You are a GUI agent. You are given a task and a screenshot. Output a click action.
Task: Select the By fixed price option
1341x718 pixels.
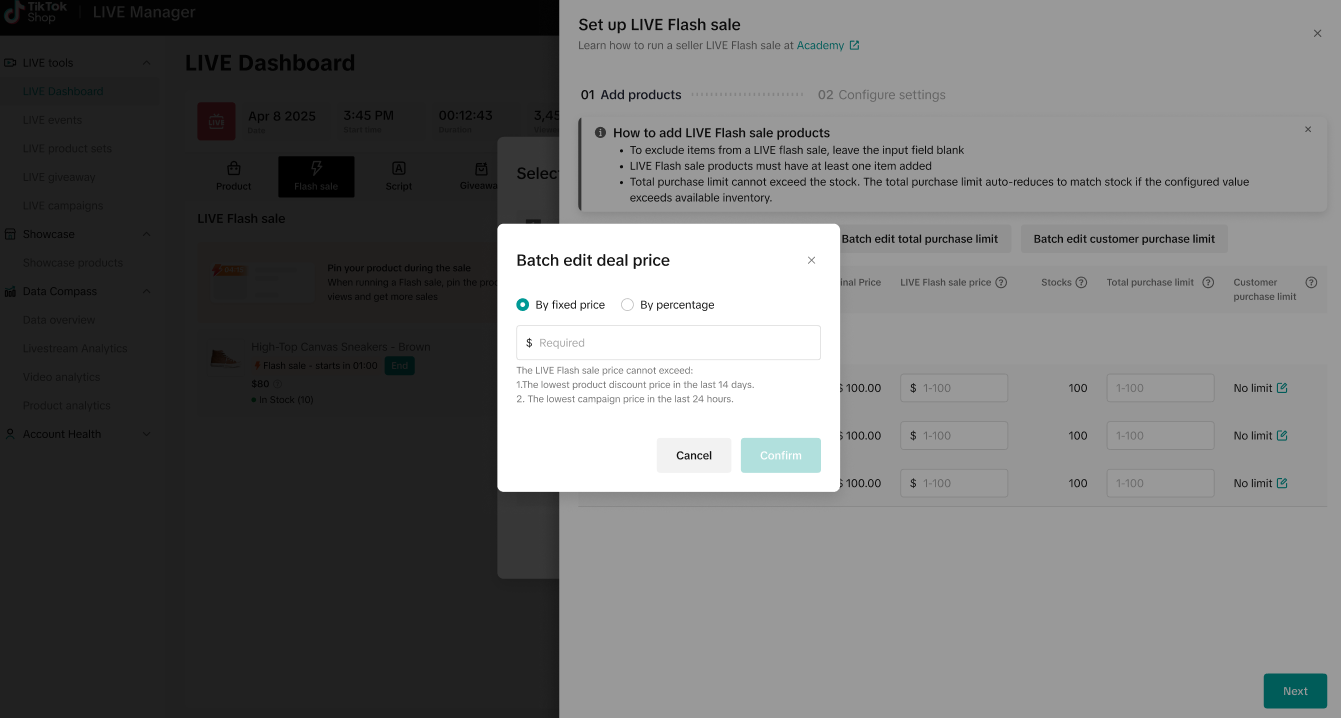click(523, 305)
